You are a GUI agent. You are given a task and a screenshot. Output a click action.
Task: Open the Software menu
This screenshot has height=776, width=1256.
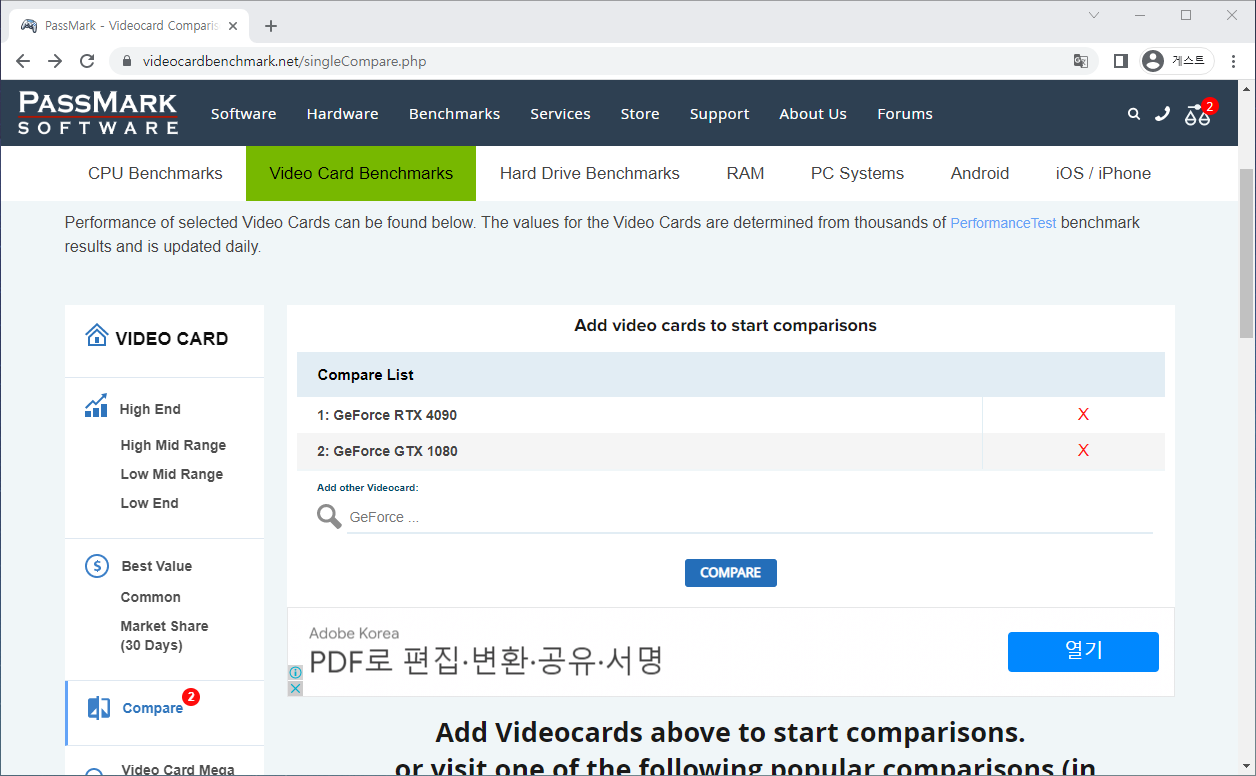244,114
